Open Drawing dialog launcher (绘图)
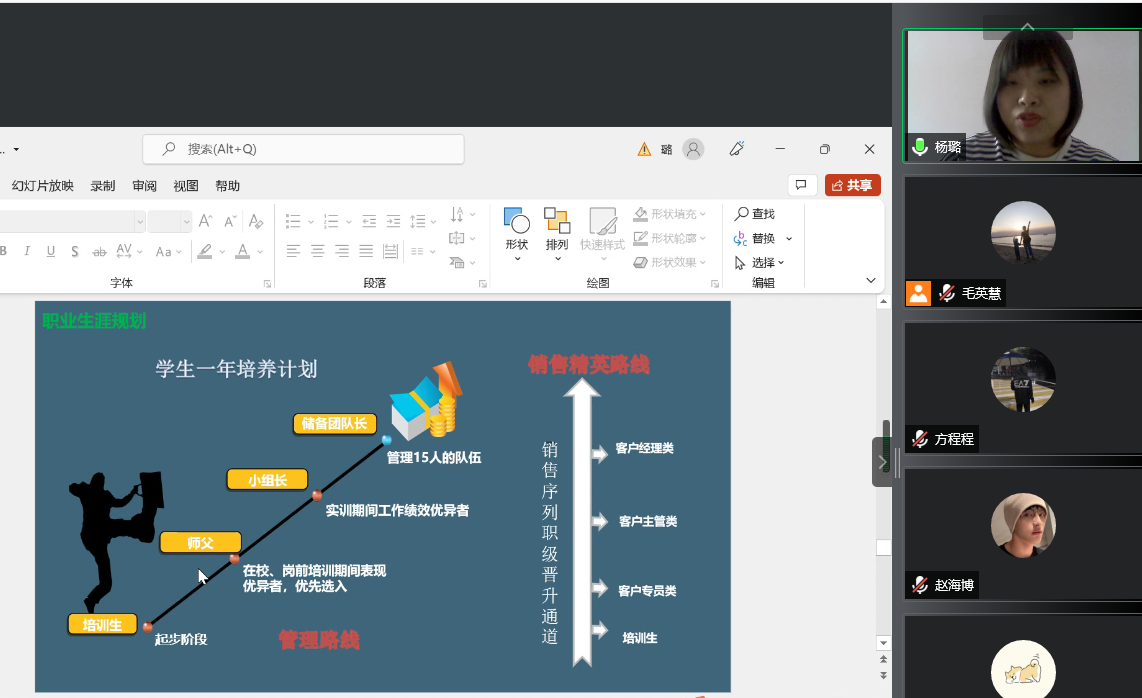 (x=714, y=283)
